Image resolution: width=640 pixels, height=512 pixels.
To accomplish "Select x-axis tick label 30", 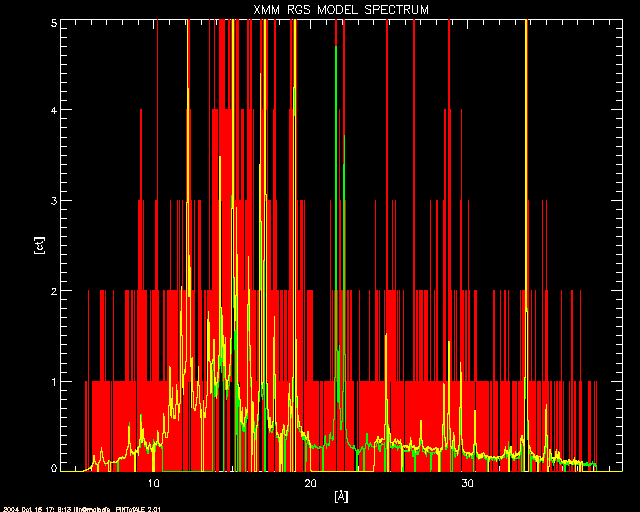I will tap(467, 483).
